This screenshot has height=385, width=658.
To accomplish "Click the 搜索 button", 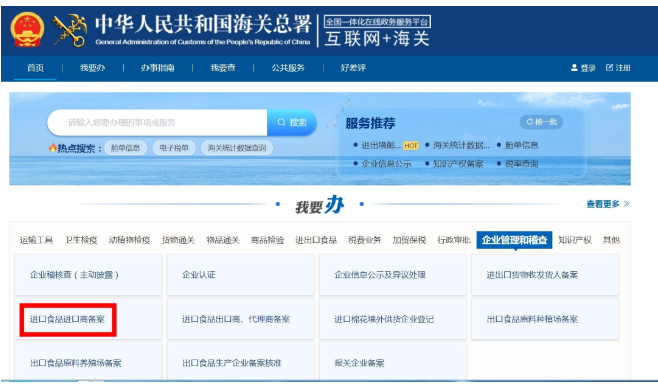I will point(292,123).
